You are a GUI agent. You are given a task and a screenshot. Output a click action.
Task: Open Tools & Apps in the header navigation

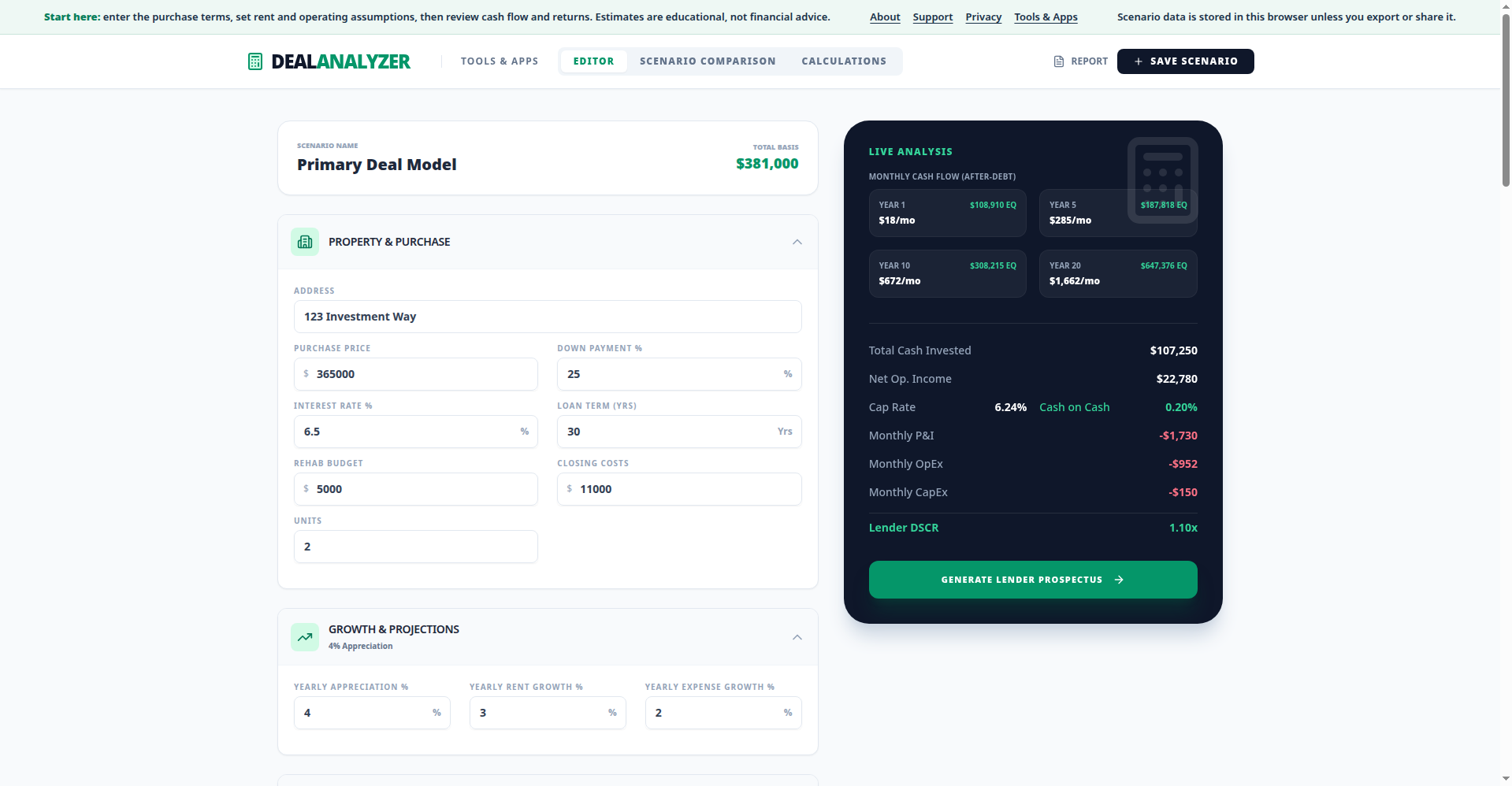[500, 61]
